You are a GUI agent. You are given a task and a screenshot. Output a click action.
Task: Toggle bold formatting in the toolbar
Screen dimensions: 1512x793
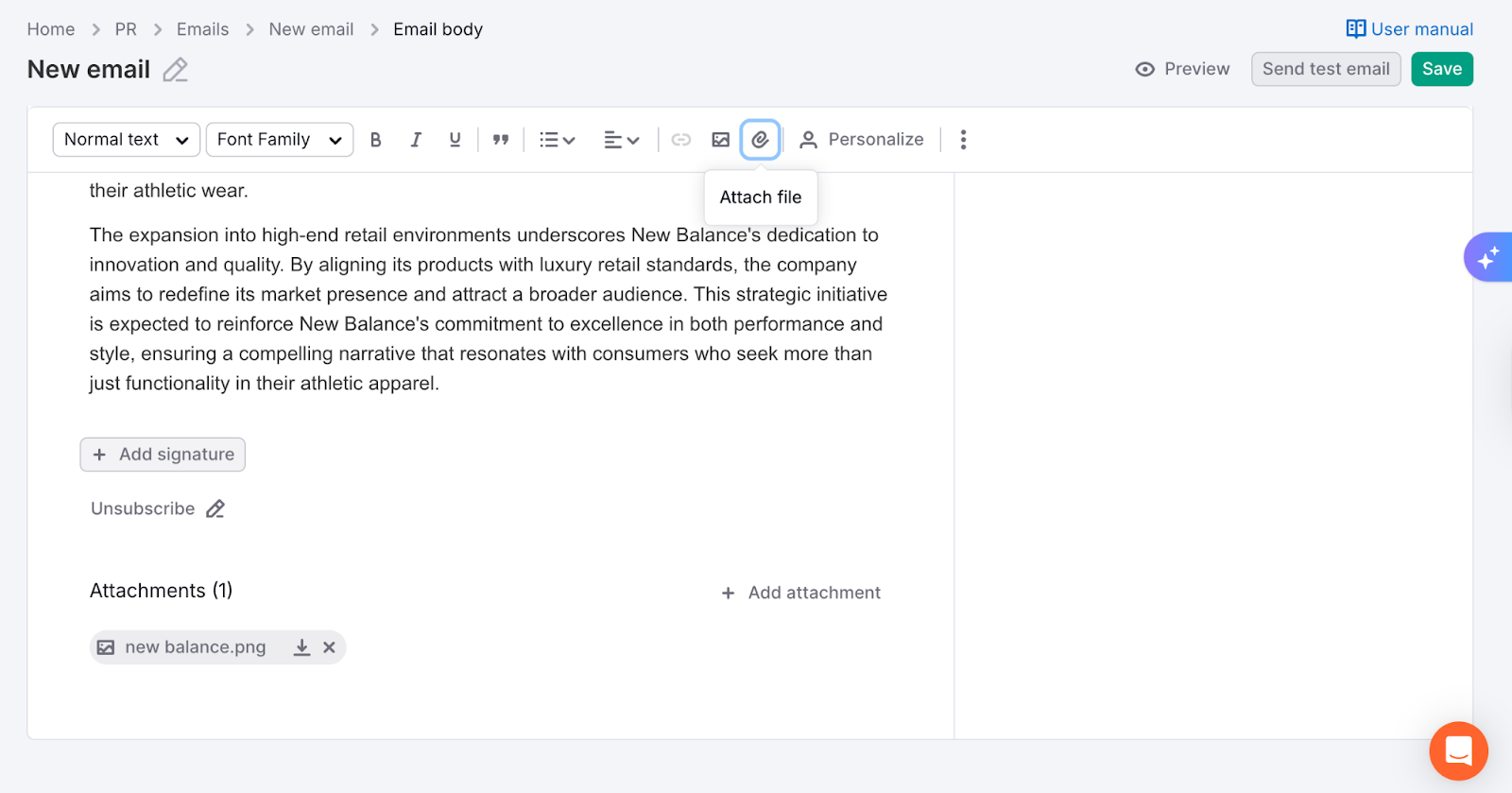tap(376, 140)
